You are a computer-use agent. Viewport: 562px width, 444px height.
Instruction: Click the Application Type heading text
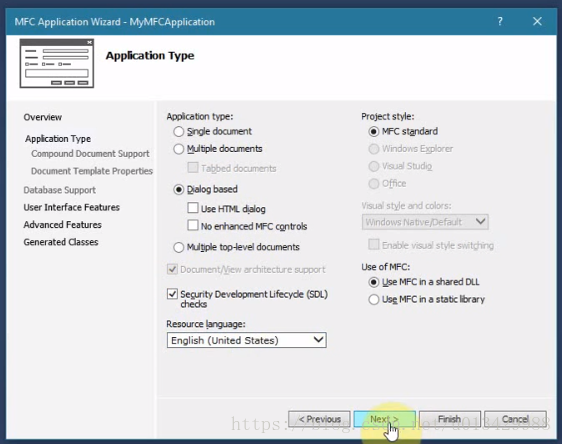[x=150, y=56]
